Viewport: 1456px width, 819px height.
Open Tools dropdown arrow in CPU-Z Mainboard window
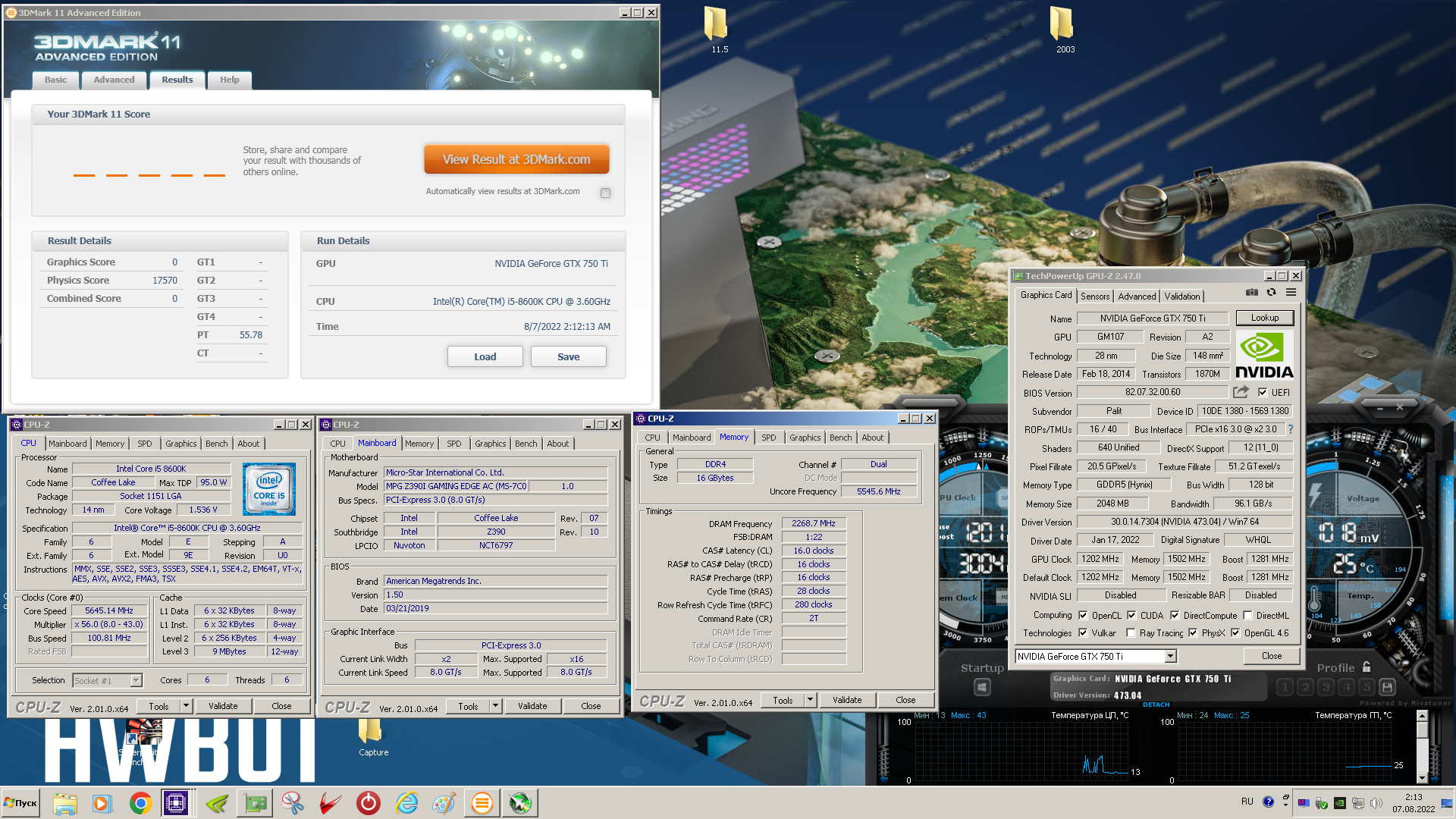pos(496,706)
